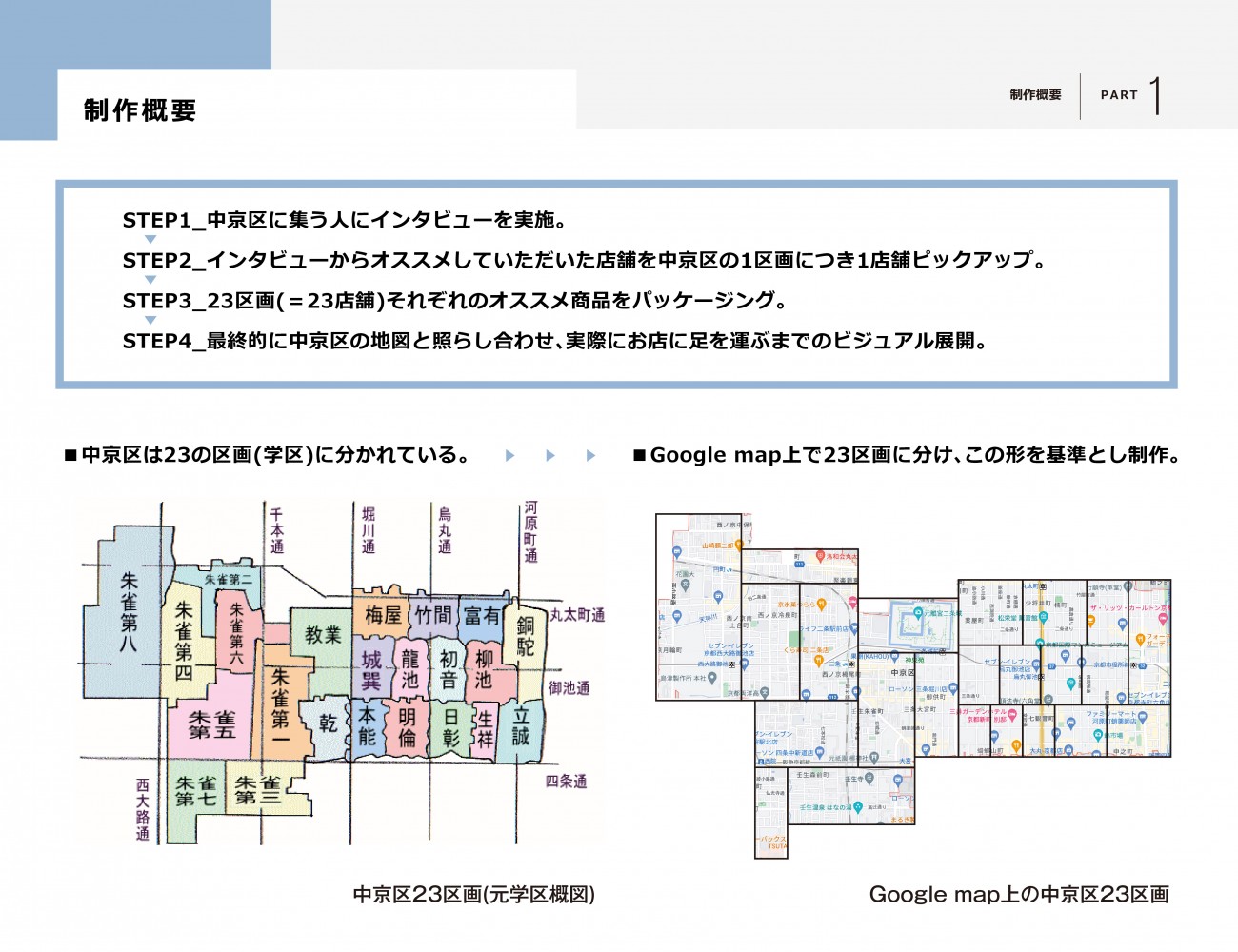Image resolution: width=1238 pixels, height=952 pixels.
Task: Click the PART 1 header label
Action: coord(1130,95)
